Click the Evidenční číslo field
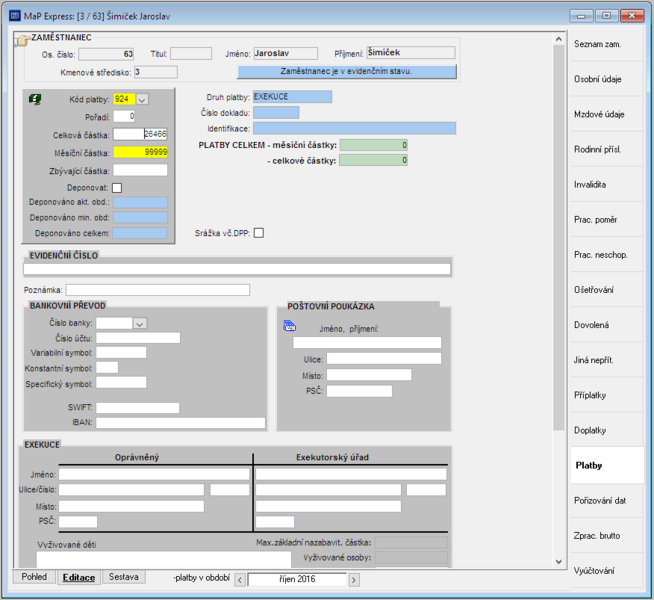Screen dimensions: 654x600 pyautogui.click(x=237, y=269)
